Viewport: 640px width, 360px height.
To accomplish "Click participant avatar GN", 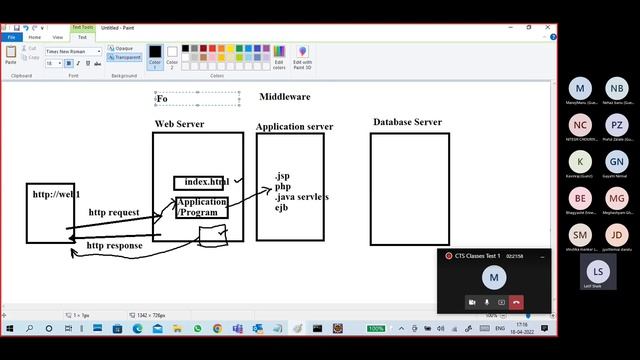I will [x=617, y=162].
